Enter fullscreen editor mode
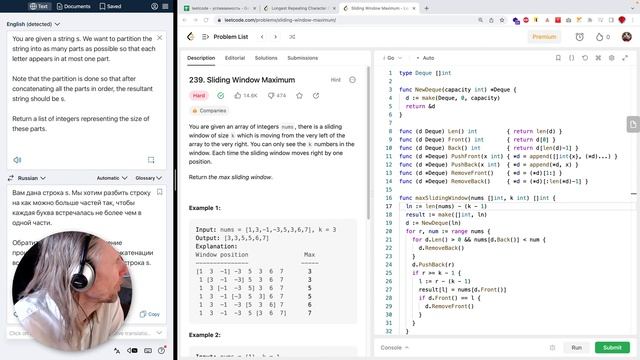 tap(625, 58)
